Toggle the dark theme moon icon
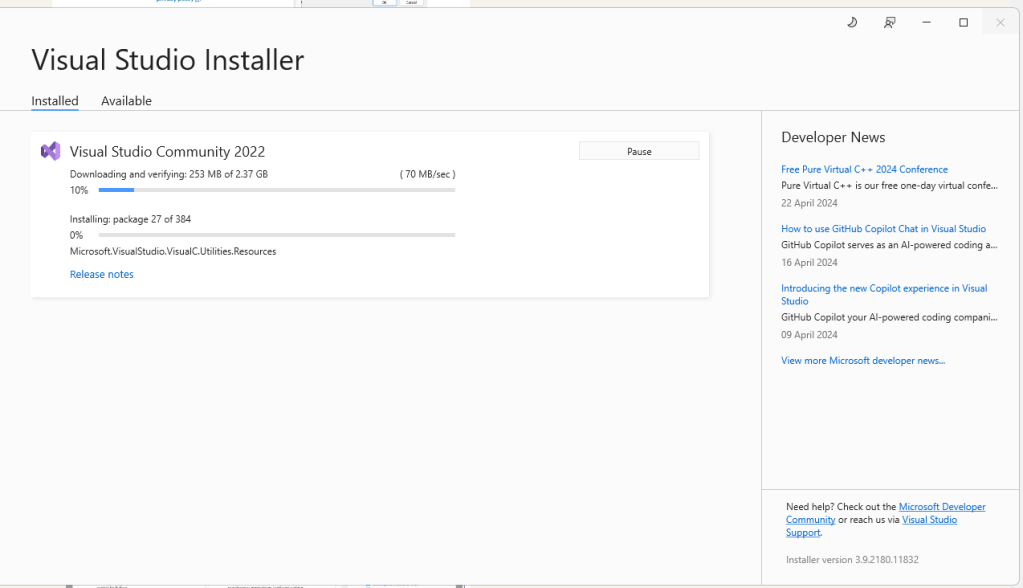The width and height of the screenshot is (1023, 588). coord(852,23)
